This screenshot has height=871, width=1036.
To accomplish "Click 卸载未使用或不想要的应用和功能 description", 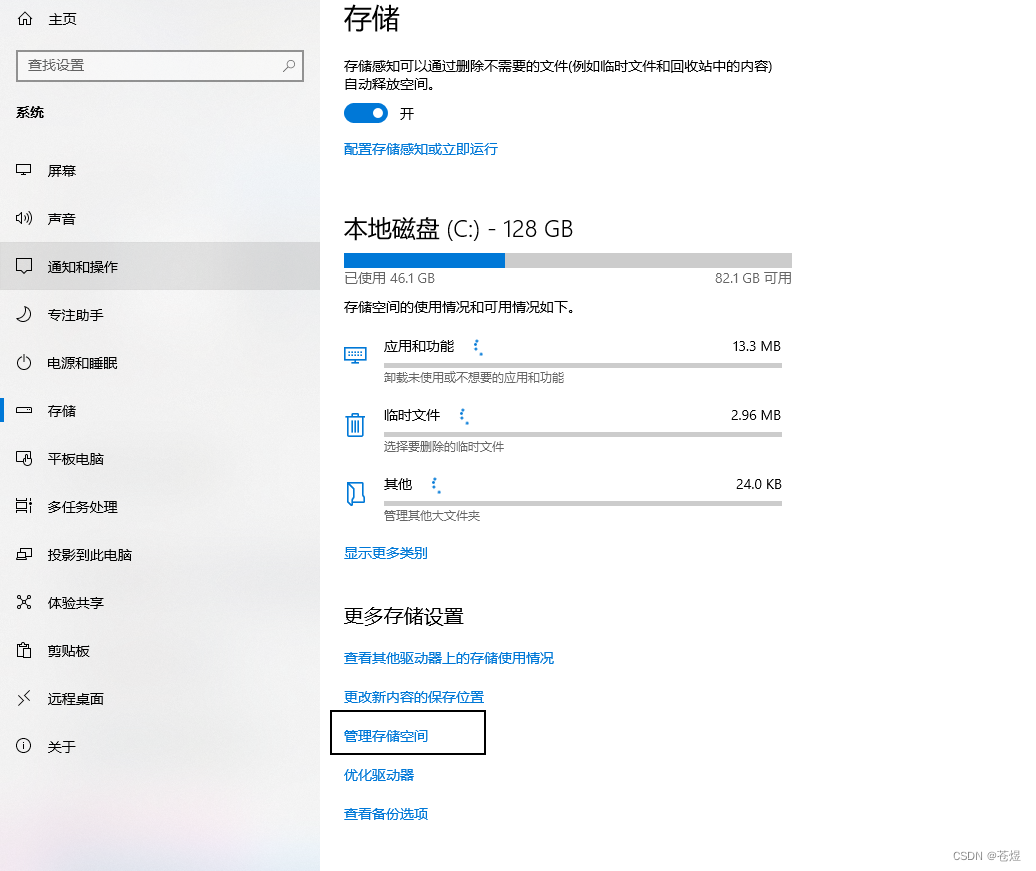I will (474, 377).
